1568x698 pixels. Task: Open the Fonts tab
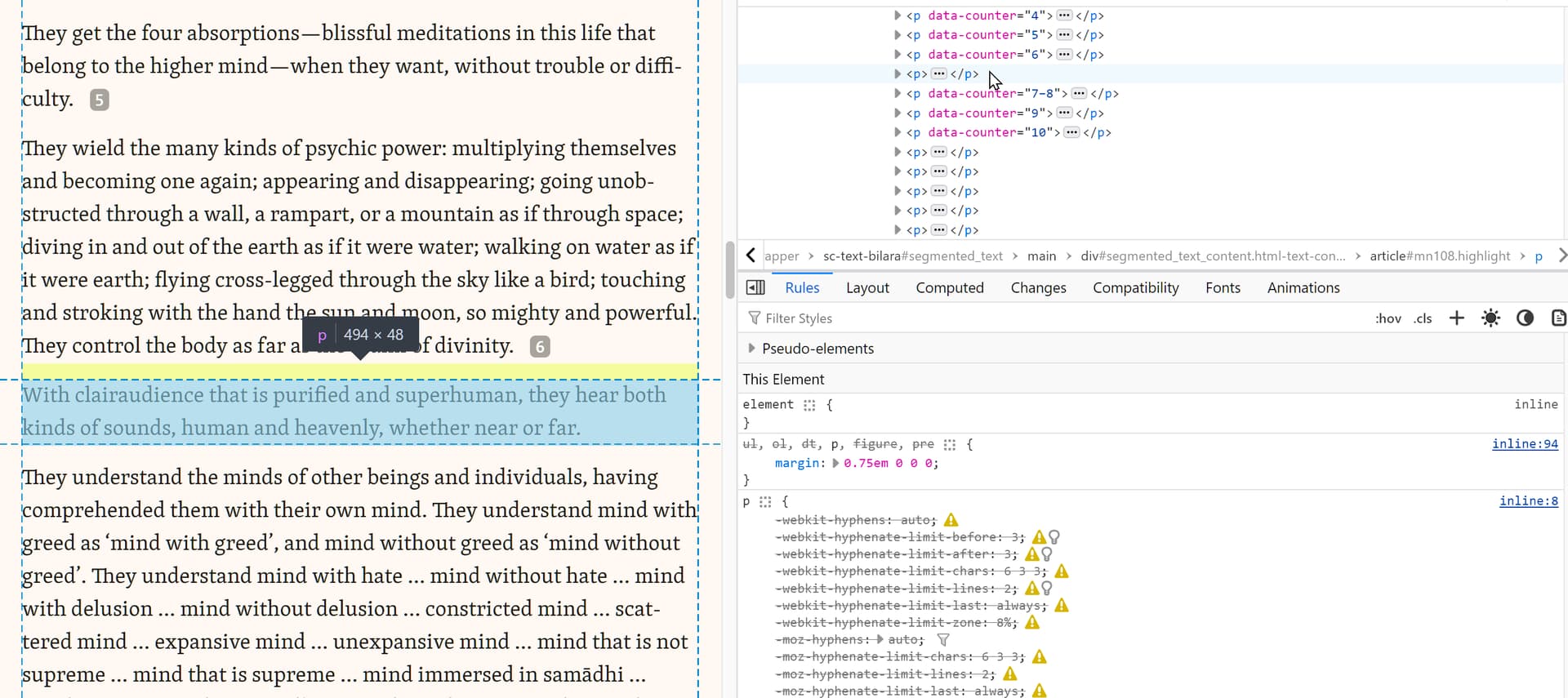coord(1222,287)
